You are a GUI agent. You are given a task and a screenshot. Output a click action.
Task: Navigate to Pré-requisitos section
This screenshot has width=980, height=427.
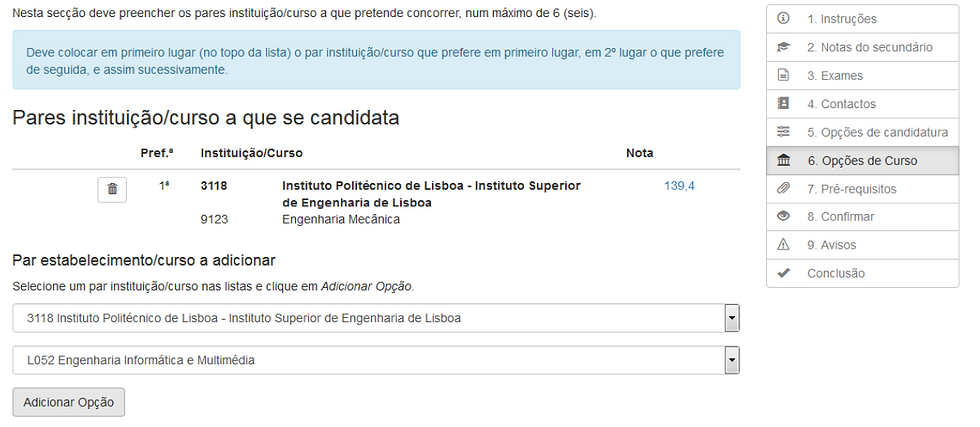tap(851, 189)
